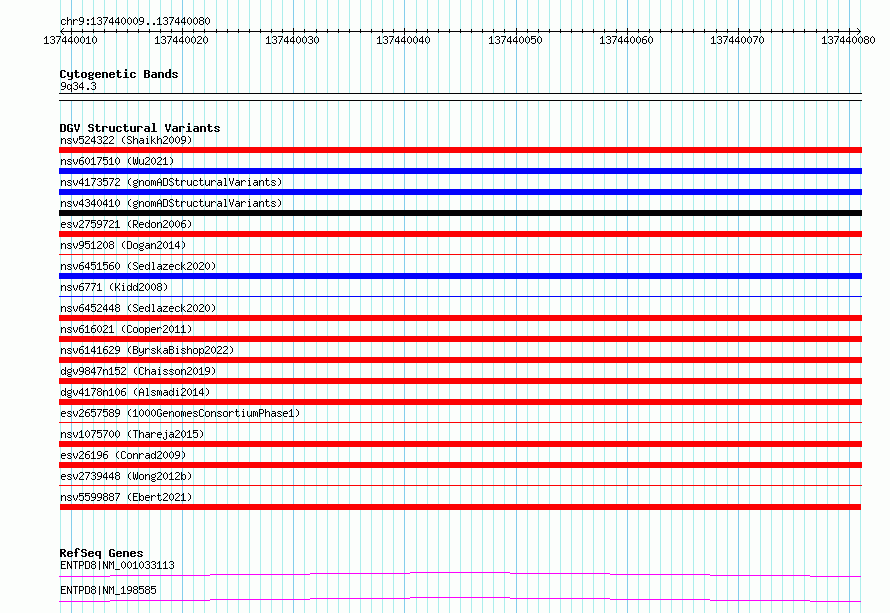Open variant esv2759721 (Redon2006) label
The height and width of the screenshot is (613, 890).
[x=126, y=224]
